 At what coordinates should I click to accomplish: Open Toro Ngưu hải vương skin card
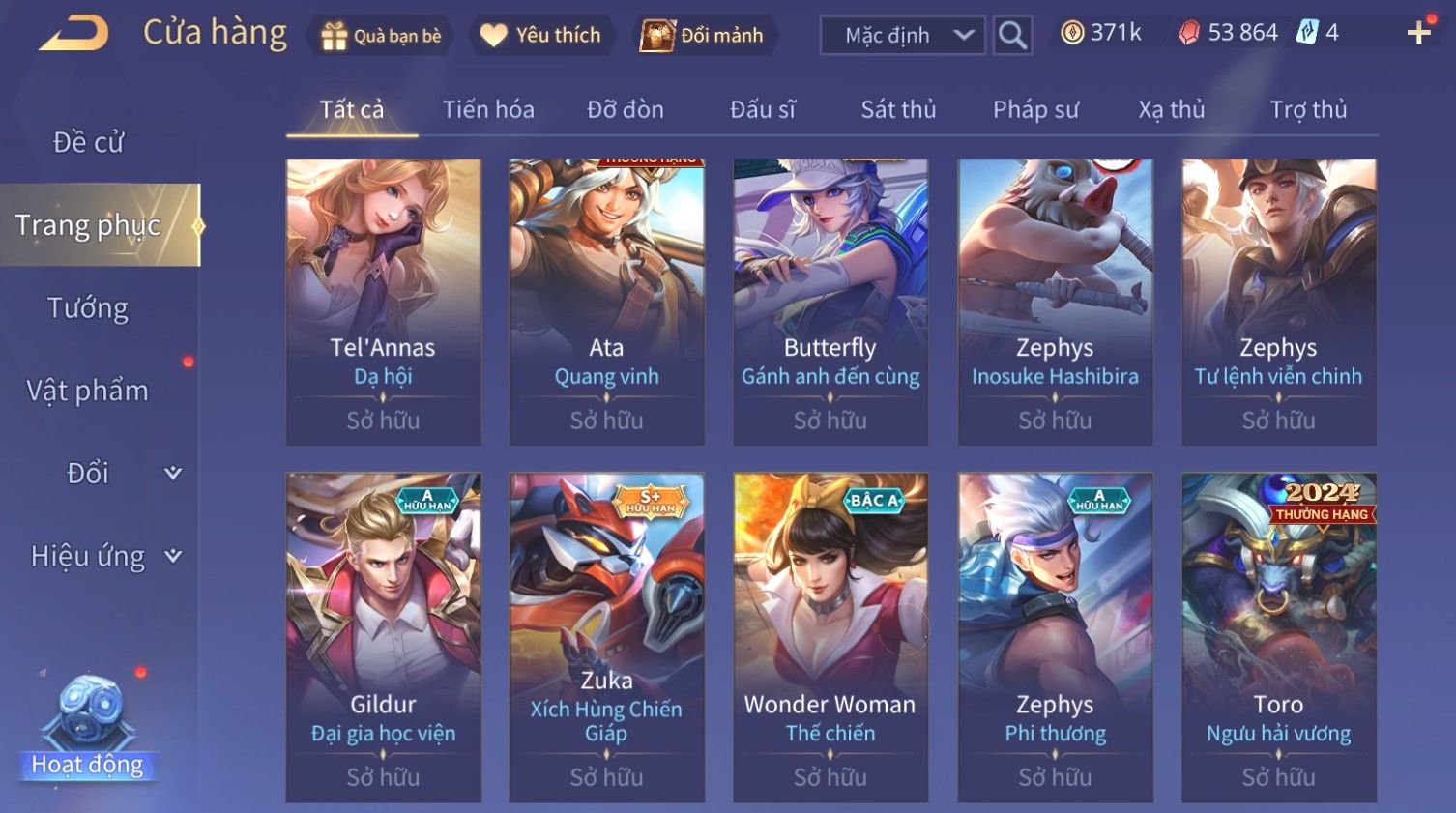click(x=1279, y=638)
